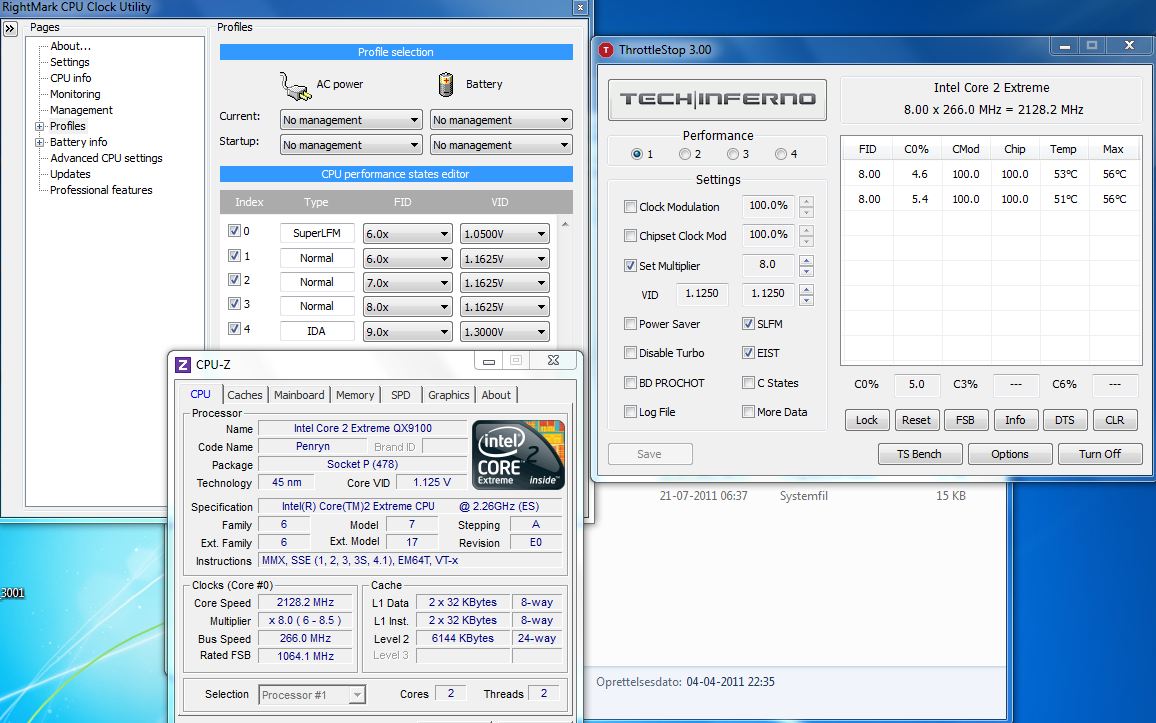
Task: Click the CPU-Z purple Z title icon
Action: click(182, 364)
